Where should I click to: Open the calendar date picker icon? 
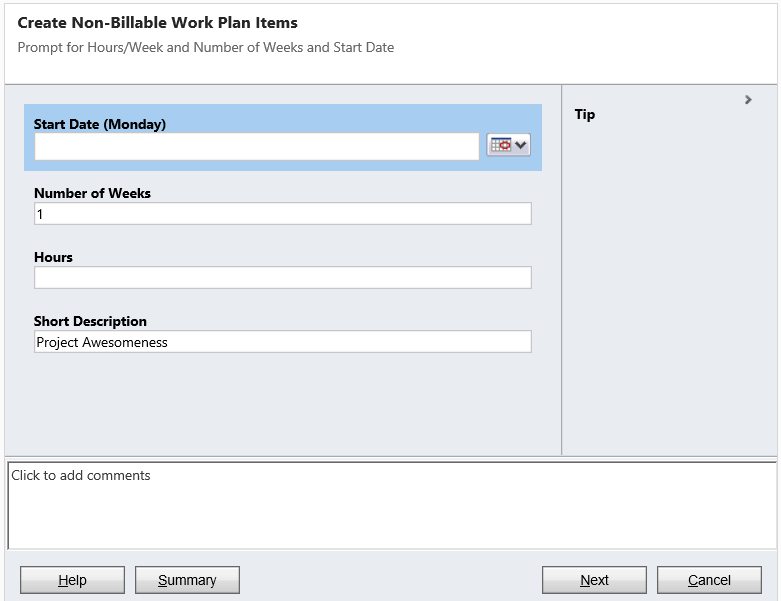click(x=501, y=145)
